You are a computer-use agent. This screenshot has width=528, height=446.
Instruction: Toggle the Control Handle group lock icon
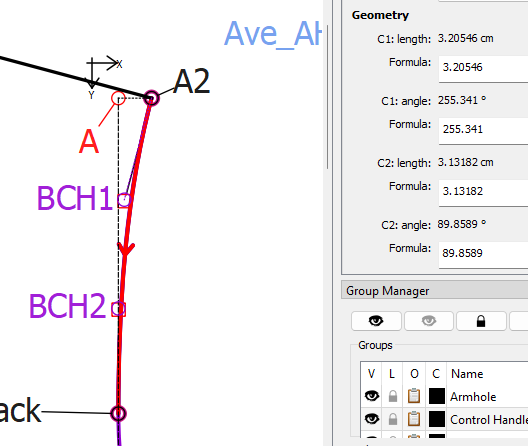[x=393, y=419]
